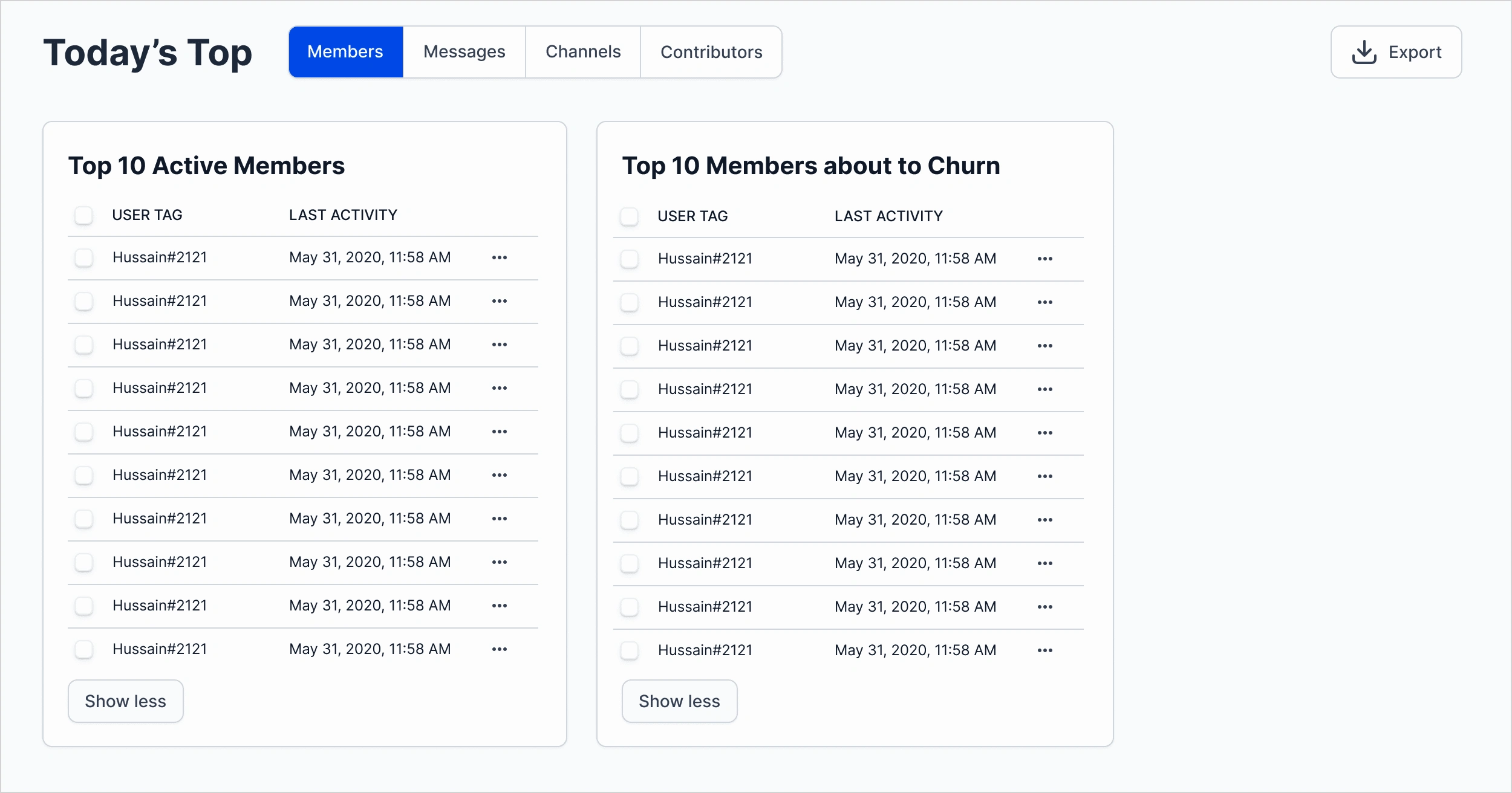Click Top 10 Members about to Churn heading
1512x793 pixels.
pos(811,166)
